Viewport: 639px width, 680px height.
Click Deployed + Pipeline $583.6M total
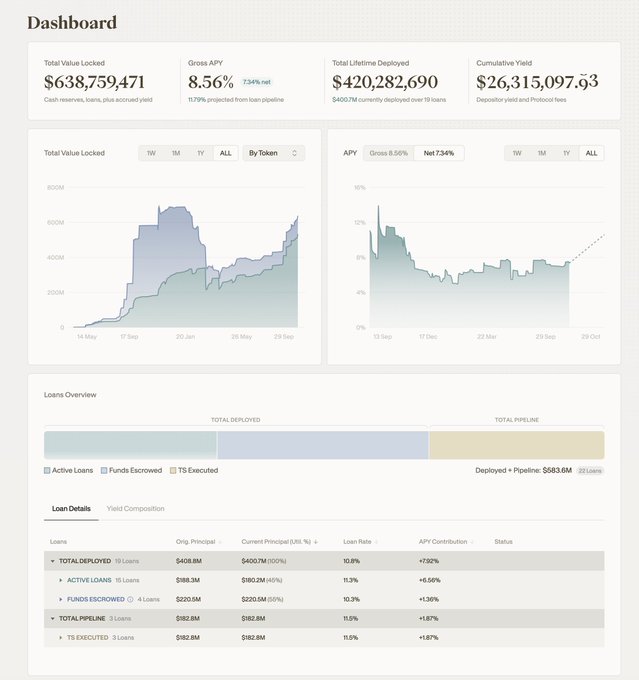coord(523,471)
